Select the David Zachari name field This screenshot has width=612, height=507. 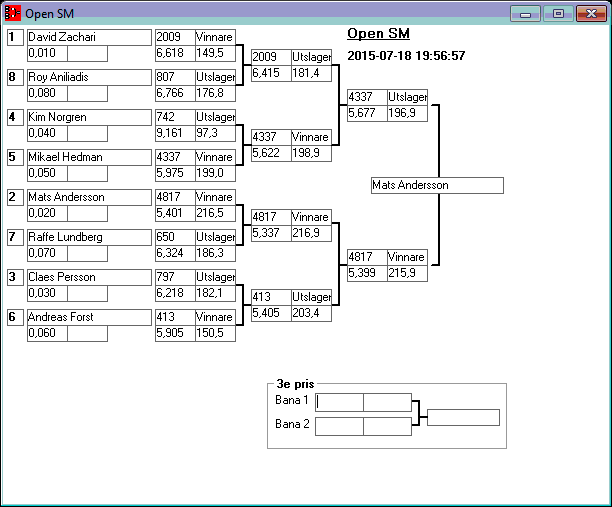click(x=88, y=37)
